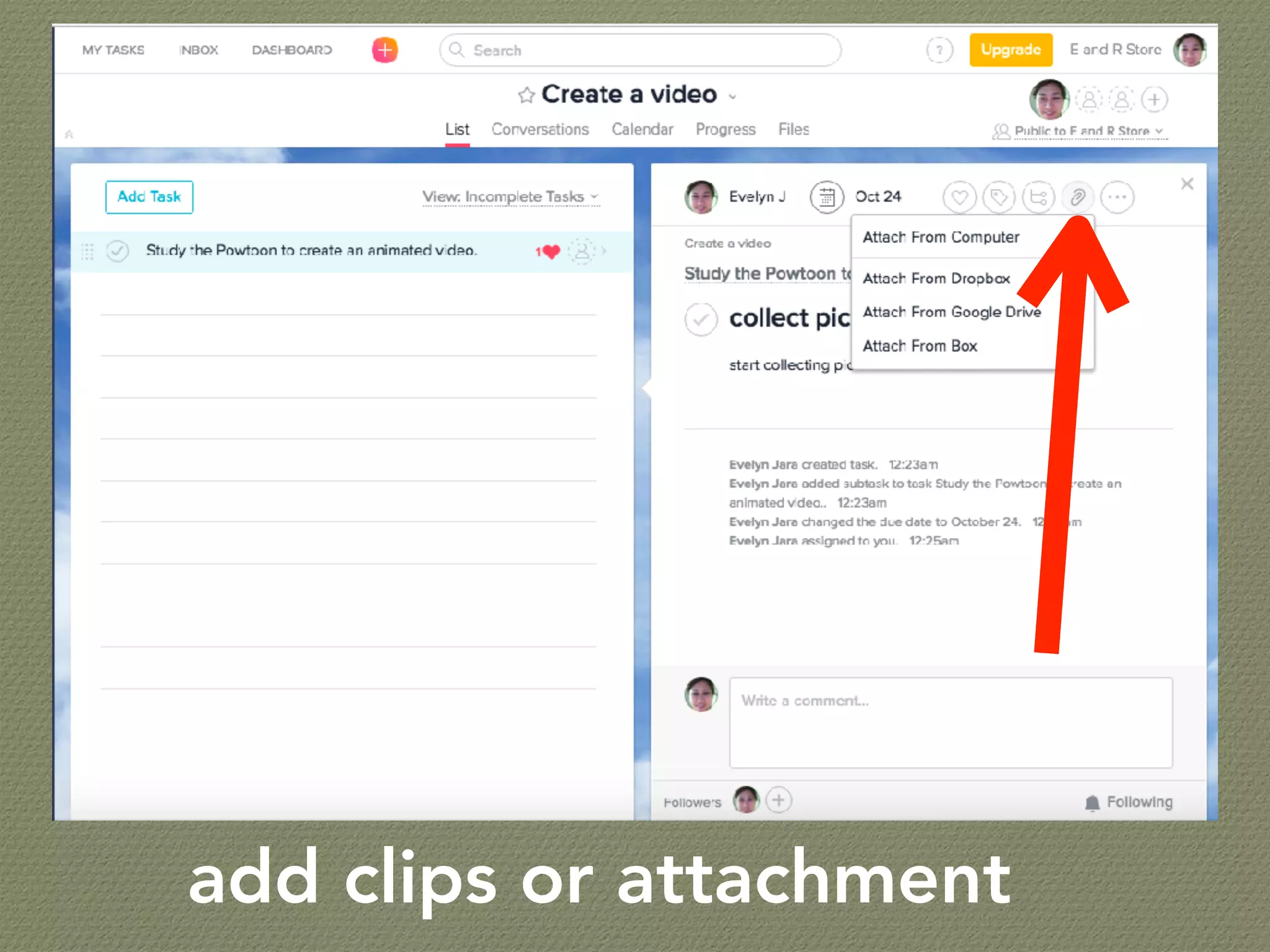Click the Add Task button
The image size is (1270, 952).
click(x=149, y=197)
